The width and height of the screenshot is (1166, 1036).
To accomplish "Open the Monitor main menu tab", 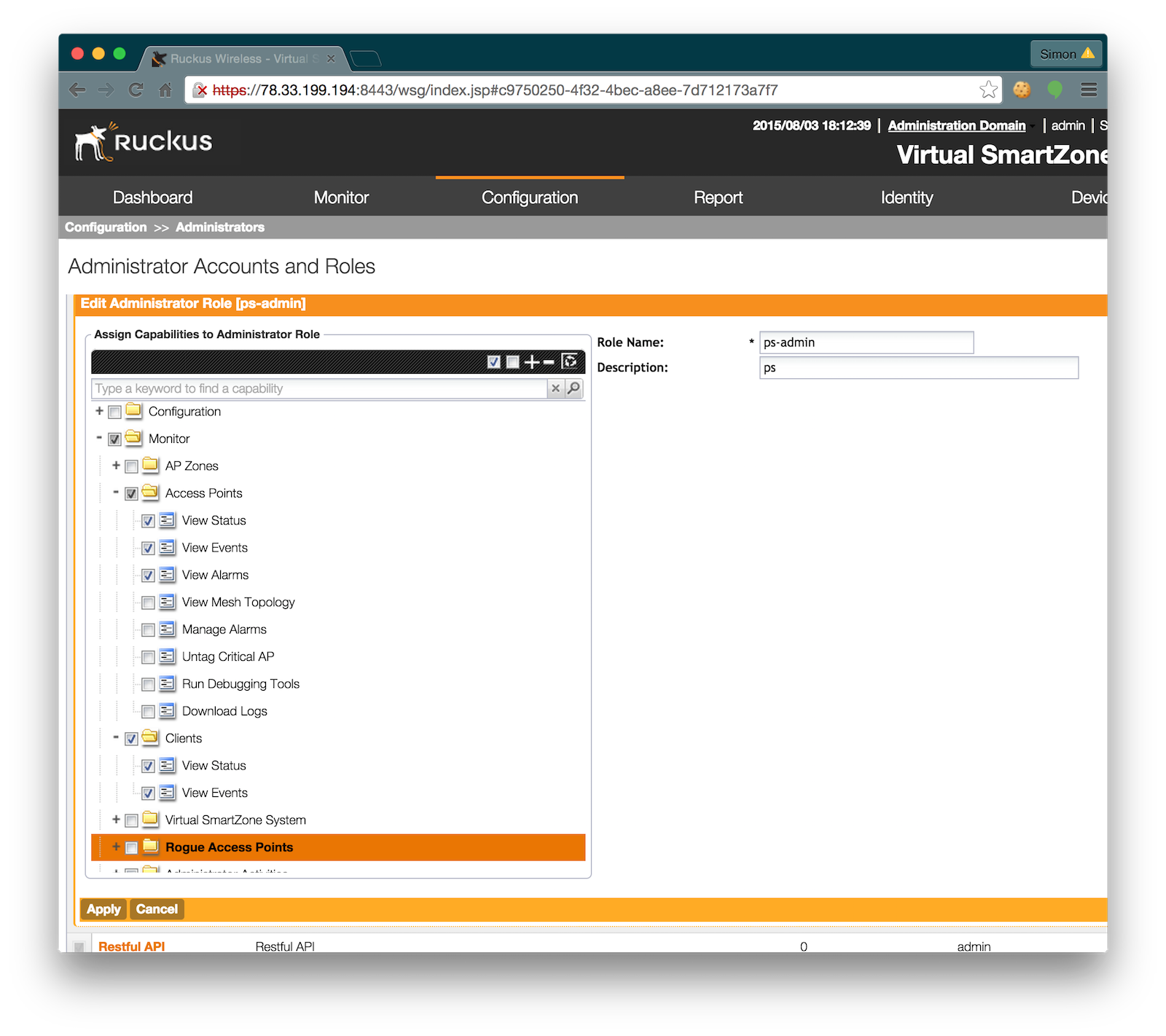I will [341, 197].
